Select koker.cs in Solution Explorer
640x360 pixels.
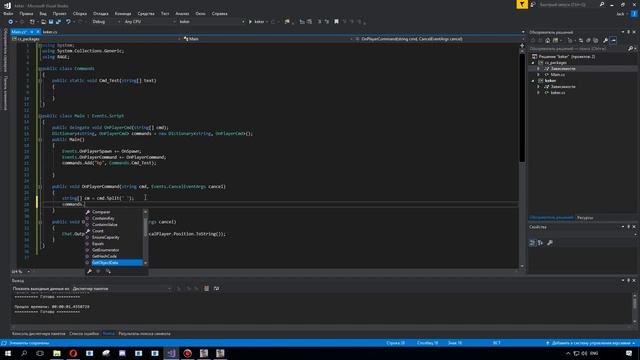pos(558,93)
